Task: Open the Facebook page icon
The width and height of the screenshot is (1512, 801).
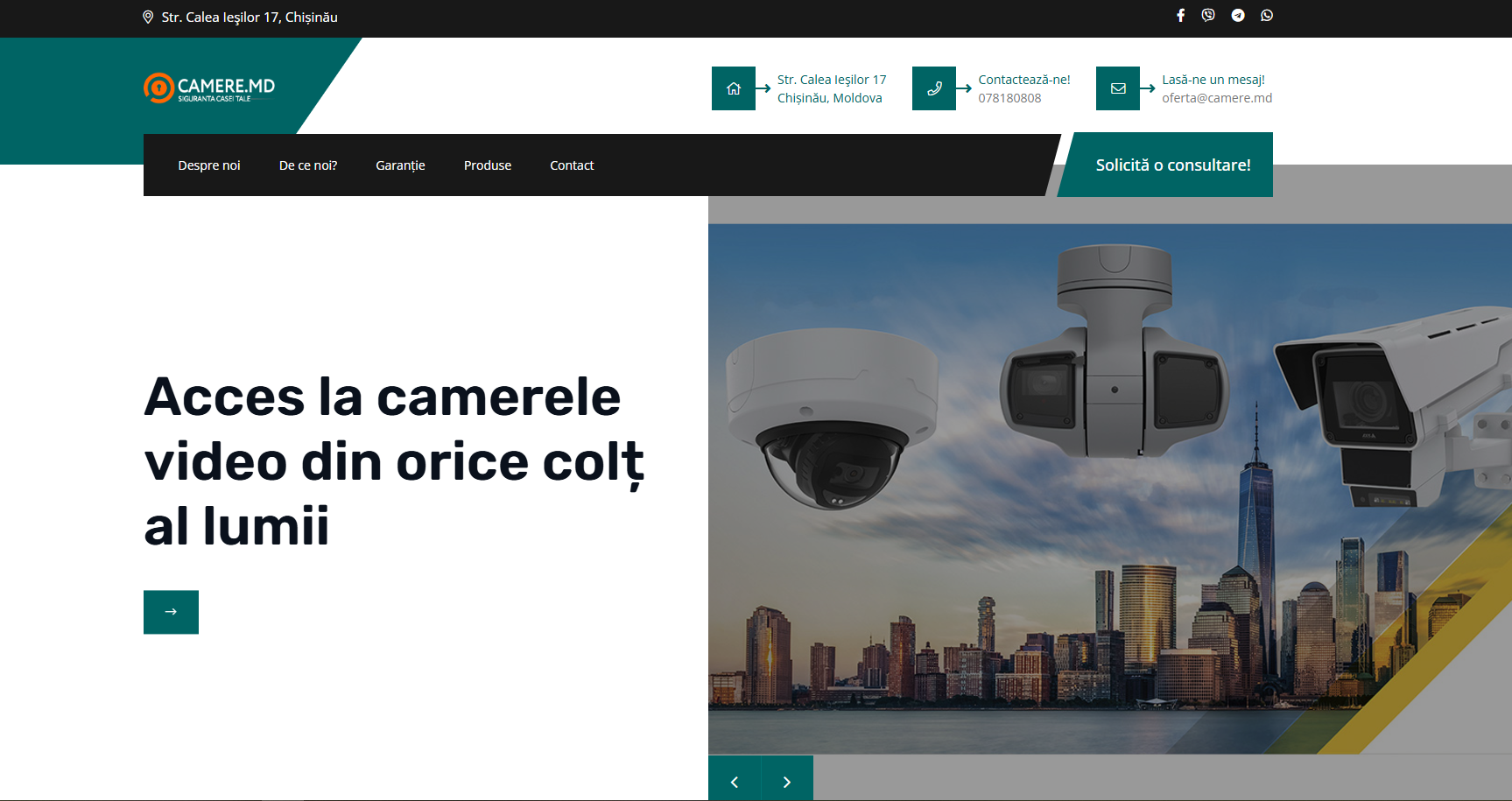Action: pos(1180,16)
